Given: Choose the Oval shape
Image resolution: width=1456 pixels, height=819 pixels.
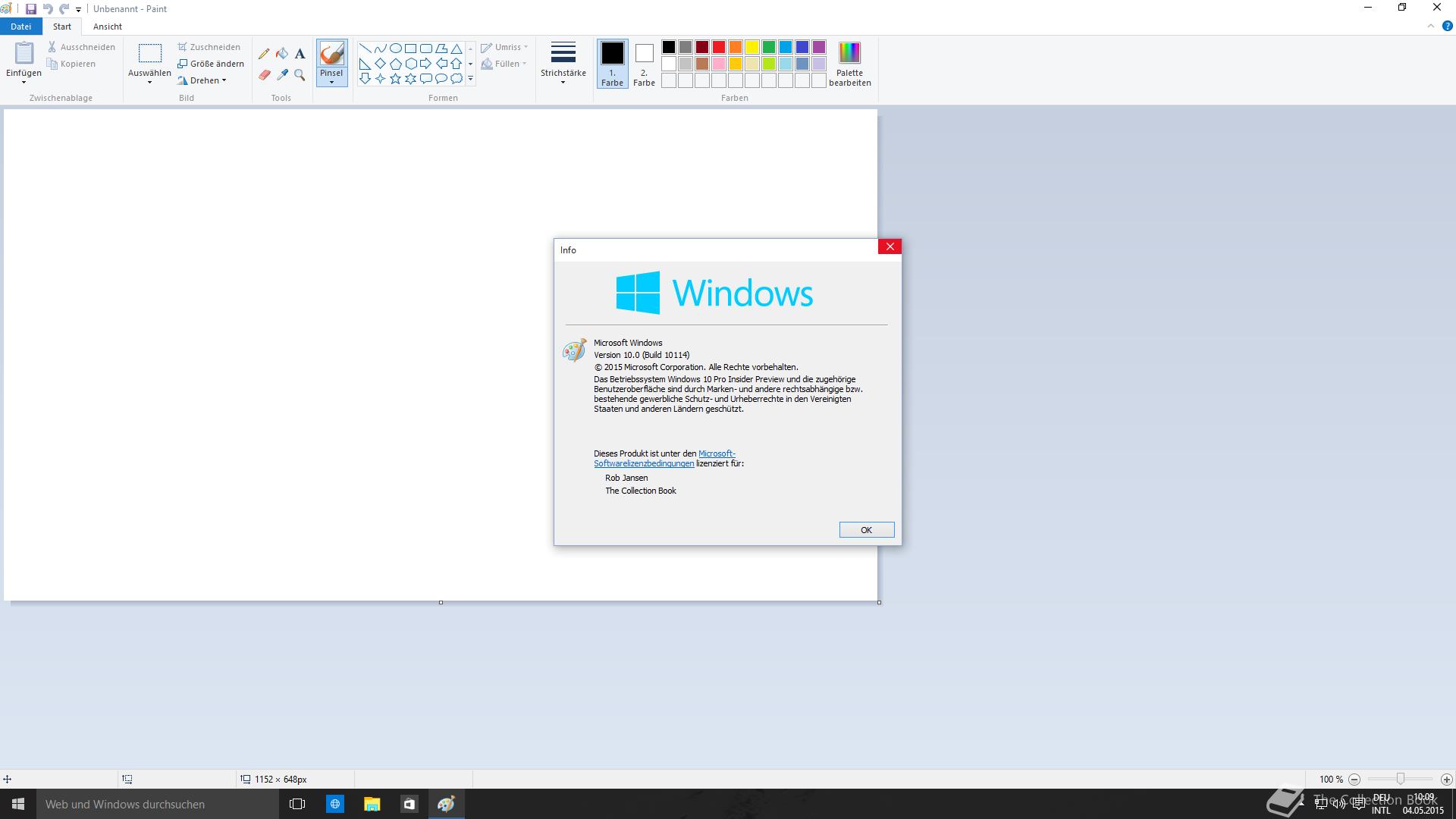Looking at the screenshot, I should coord(395,49).
